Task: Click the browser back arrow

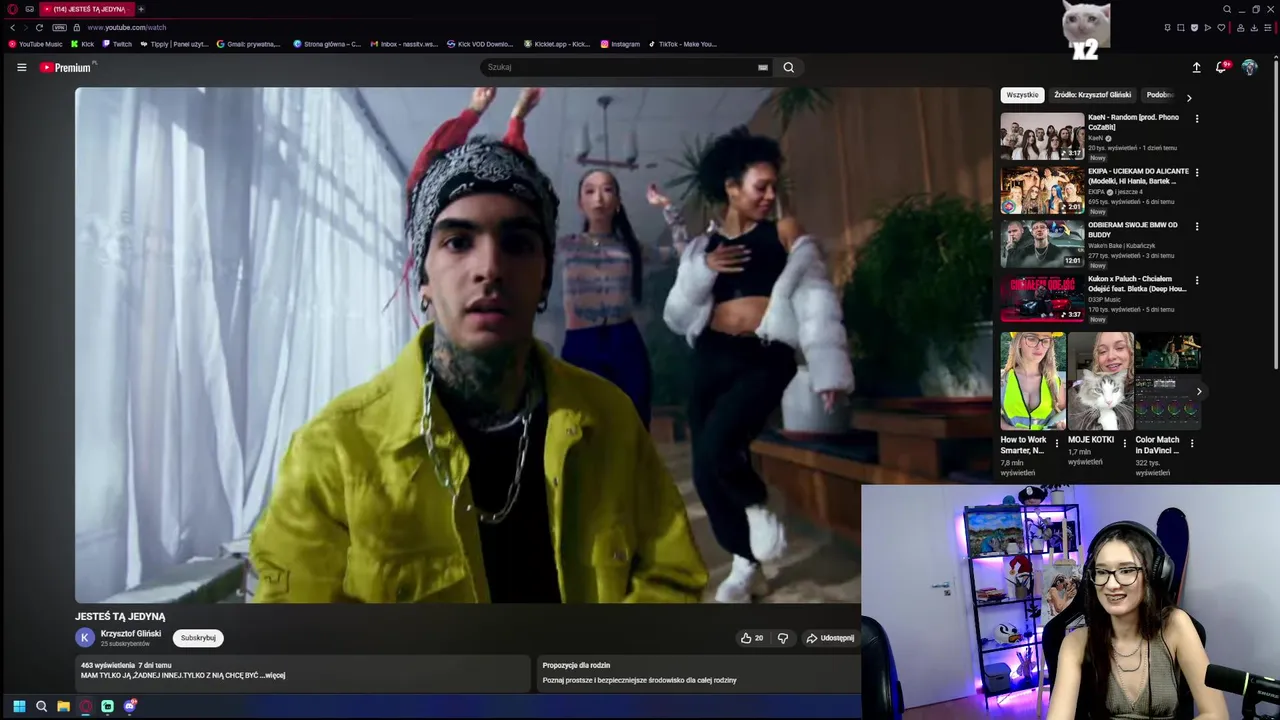Action: coord(12,27)
